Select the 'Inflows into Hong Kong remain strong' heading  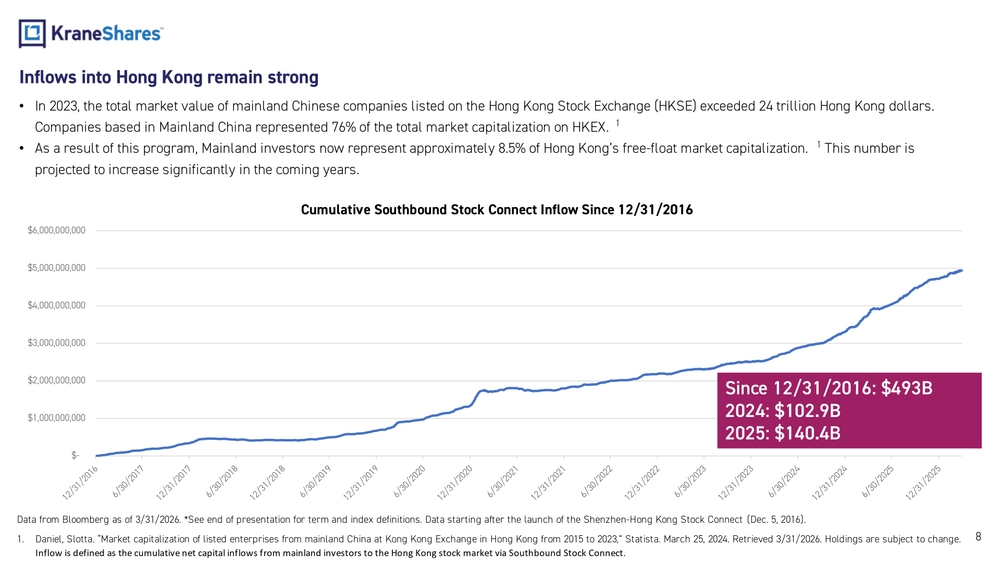169,77
